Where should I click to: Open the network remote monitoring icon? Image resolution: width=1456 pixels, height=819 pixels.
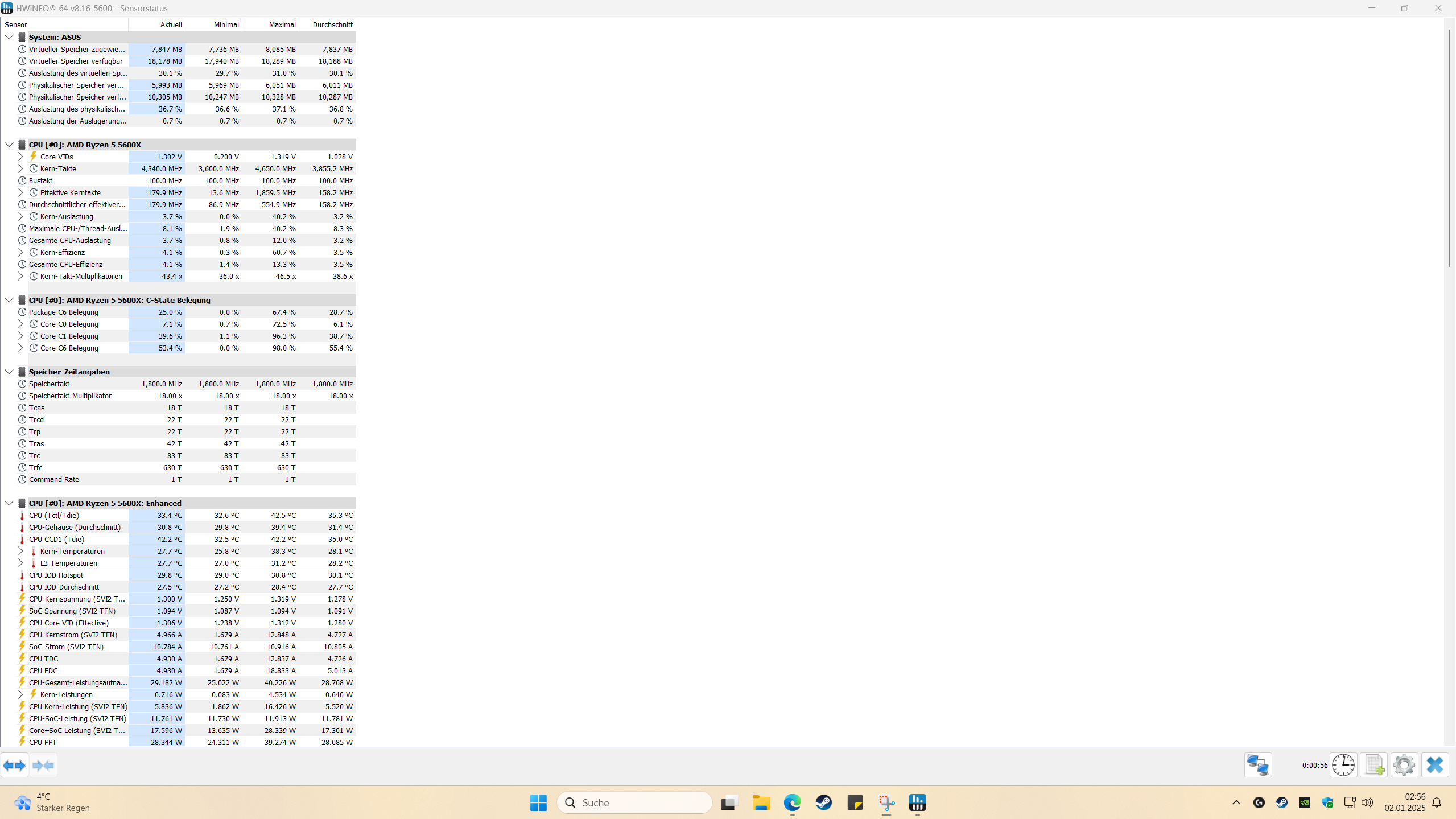click(x=1257, y=765)
